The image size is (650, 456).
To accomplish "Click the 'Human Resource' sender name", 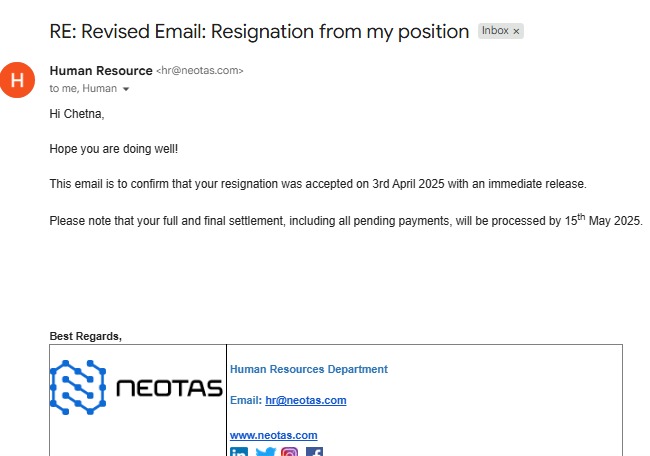I will (x=100, y=70).
